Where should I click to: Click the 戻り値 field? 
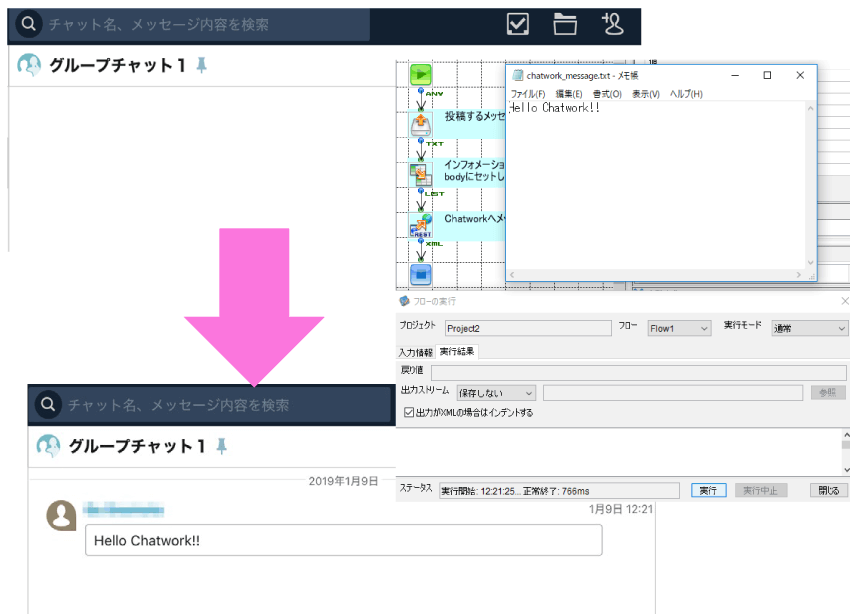click(x=639, y=372)
